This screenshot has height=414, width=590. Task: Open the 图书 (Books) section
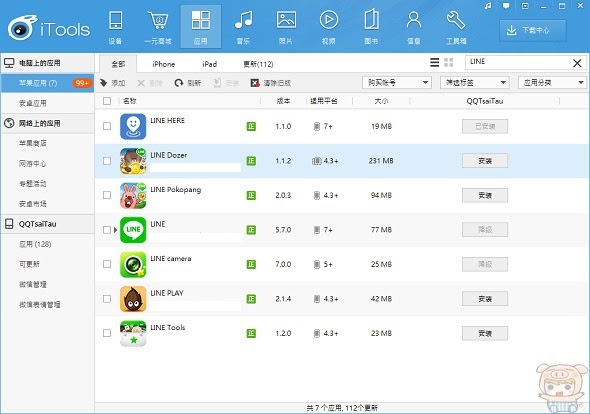click(x=371, y=27)
